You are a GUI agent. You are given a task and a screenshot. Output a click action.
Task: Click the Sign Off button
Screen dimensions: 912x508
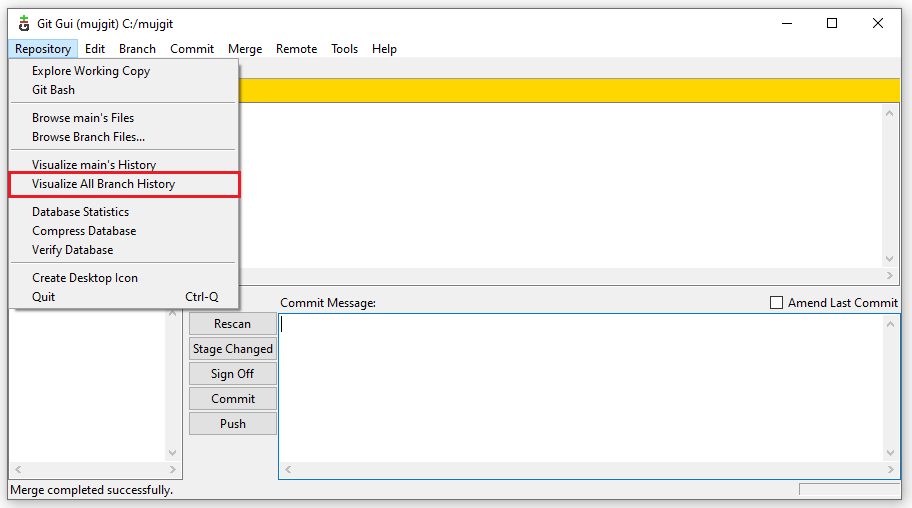tap(233, 374)
